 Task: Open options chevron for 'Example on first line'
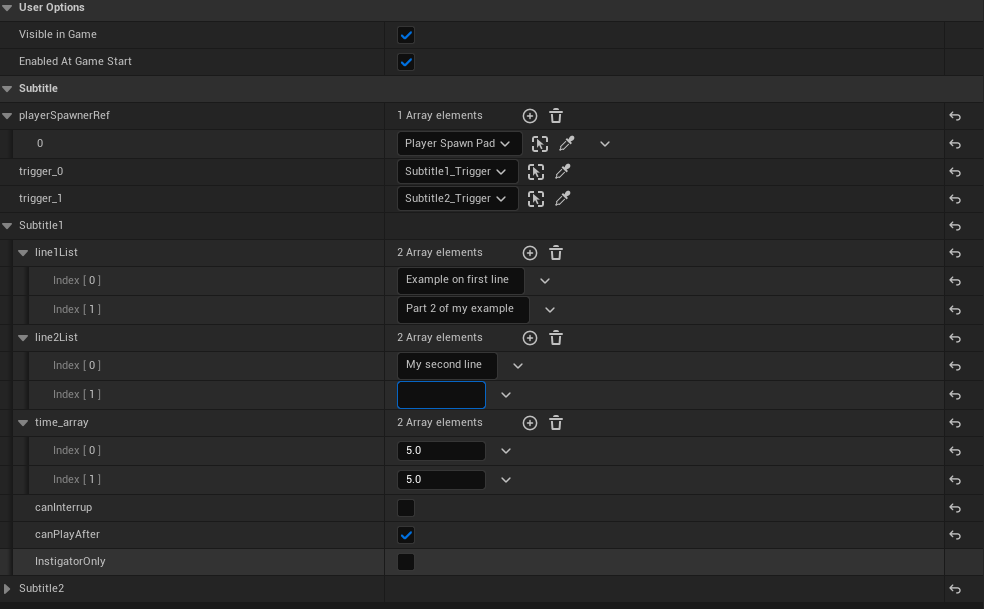tap(545, 281)
